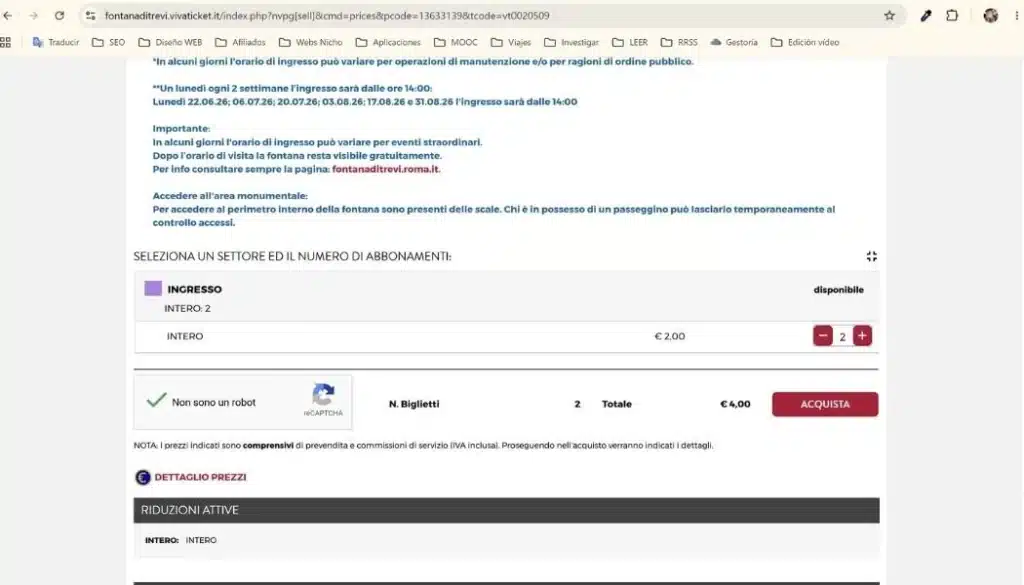This screenshot has width=1024, height=585.
Task: Open the Viajes bookmark folder
Action: pos(511,42)
